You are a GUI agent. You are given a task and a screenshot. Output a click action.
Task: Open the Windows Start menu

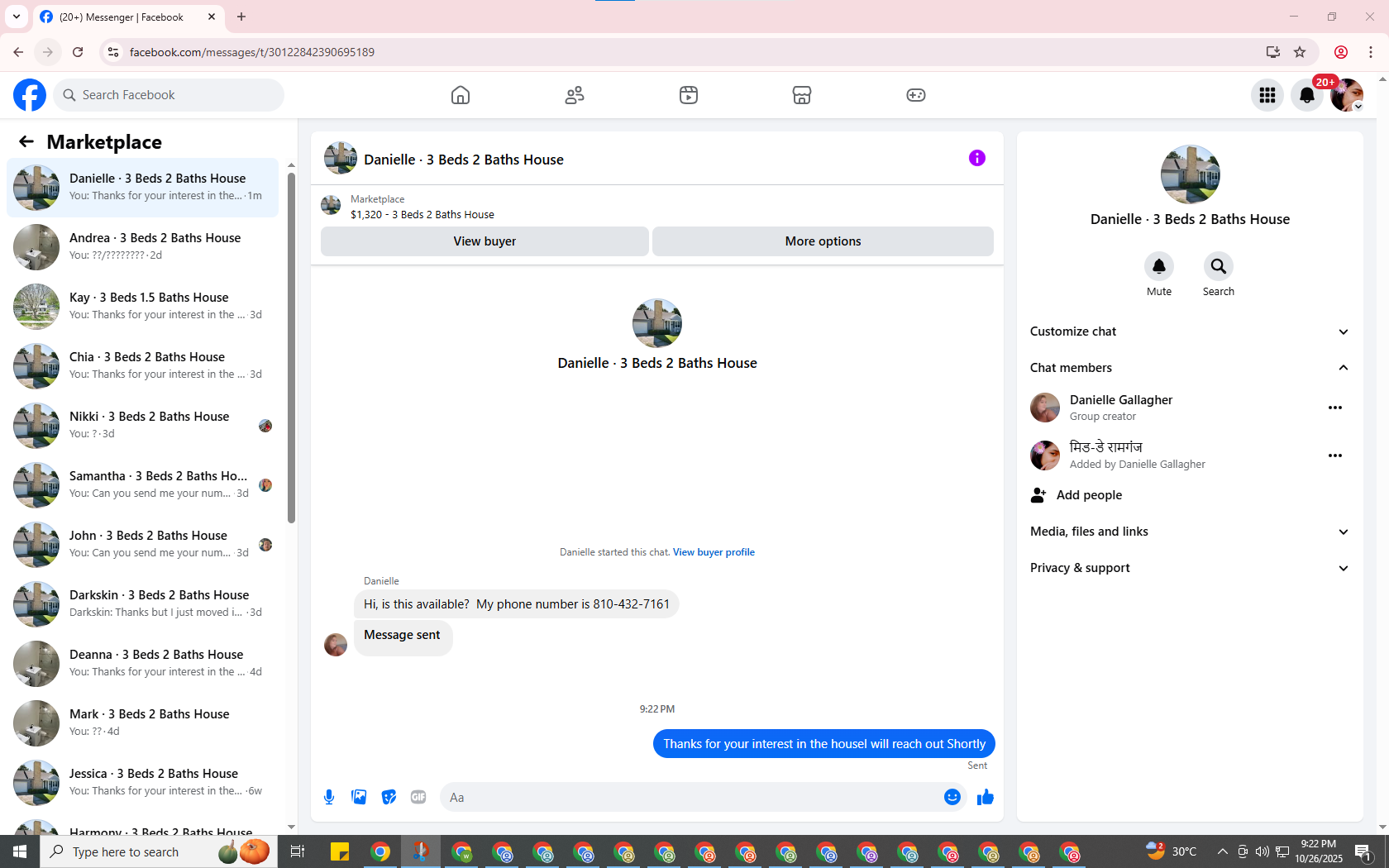[x=20, y=851]
